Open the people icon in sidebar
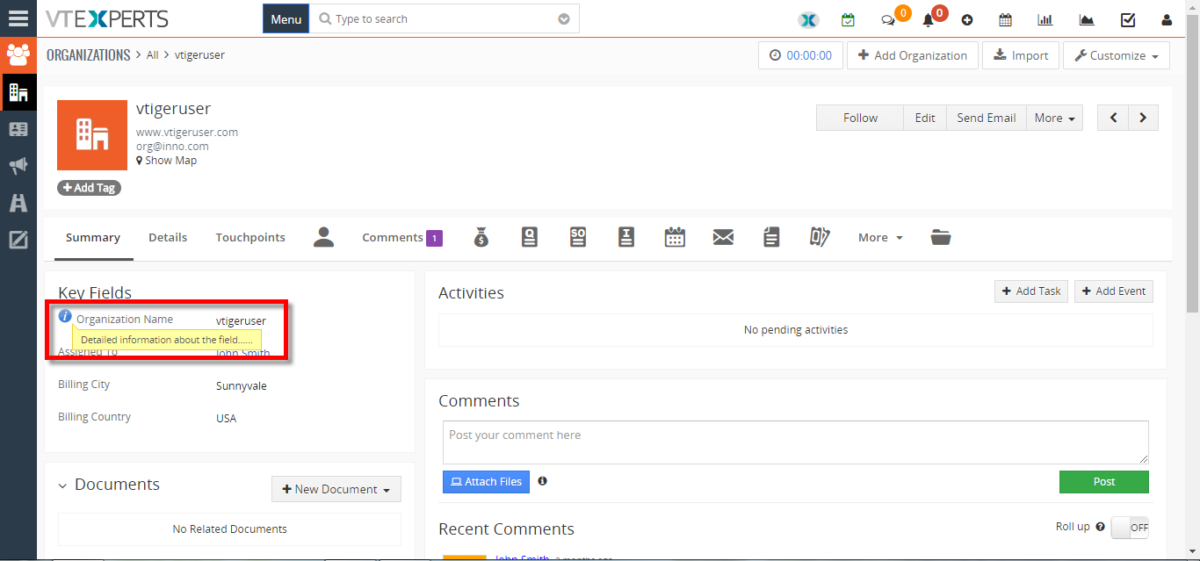 [18, 54]
